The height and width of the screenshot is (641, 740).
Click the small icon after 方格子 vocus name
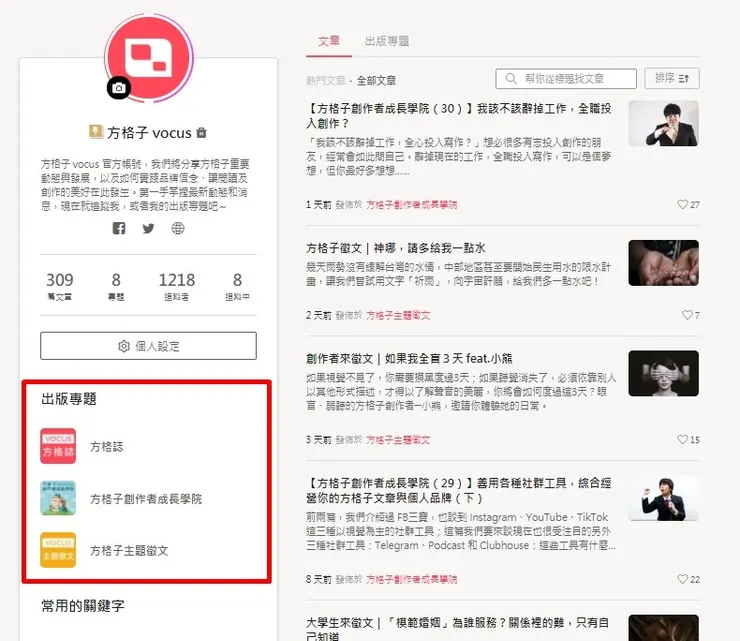point(202,133)
